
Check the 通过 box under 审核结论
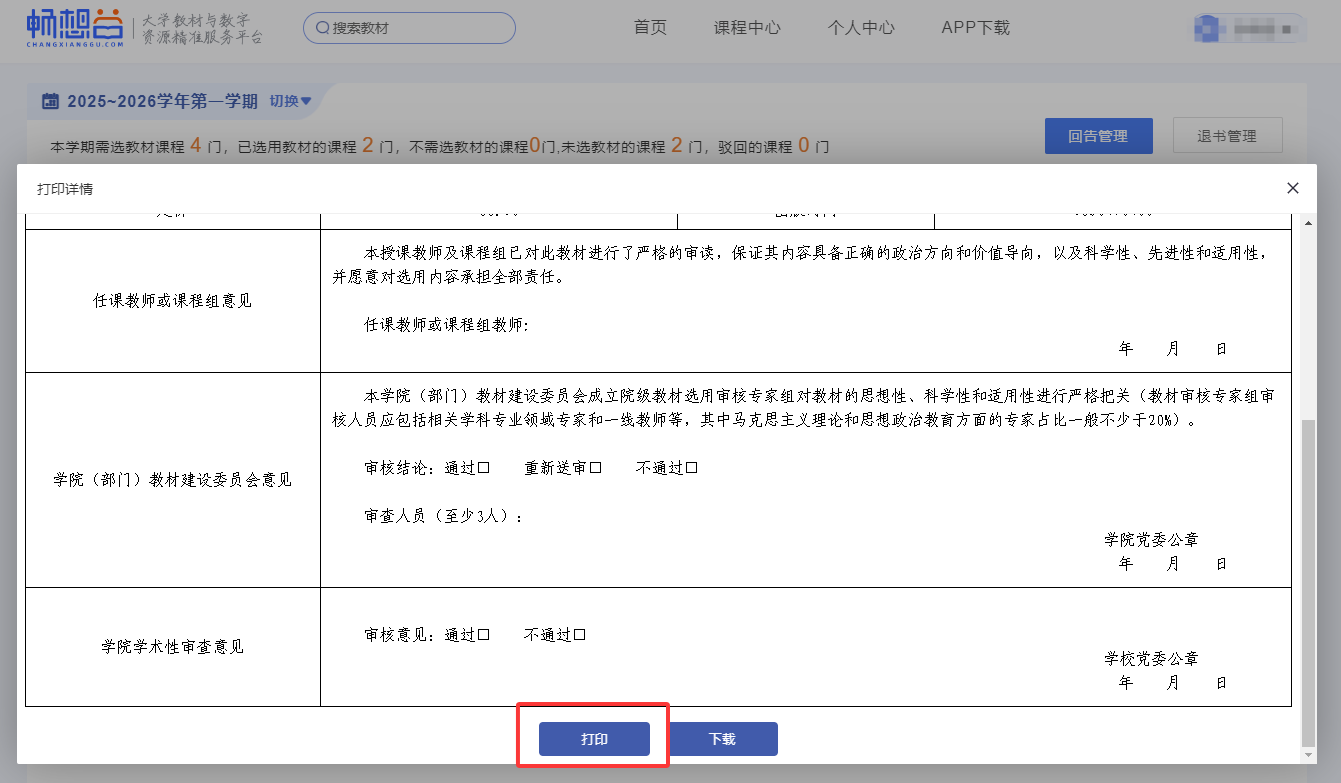[484, 468]
